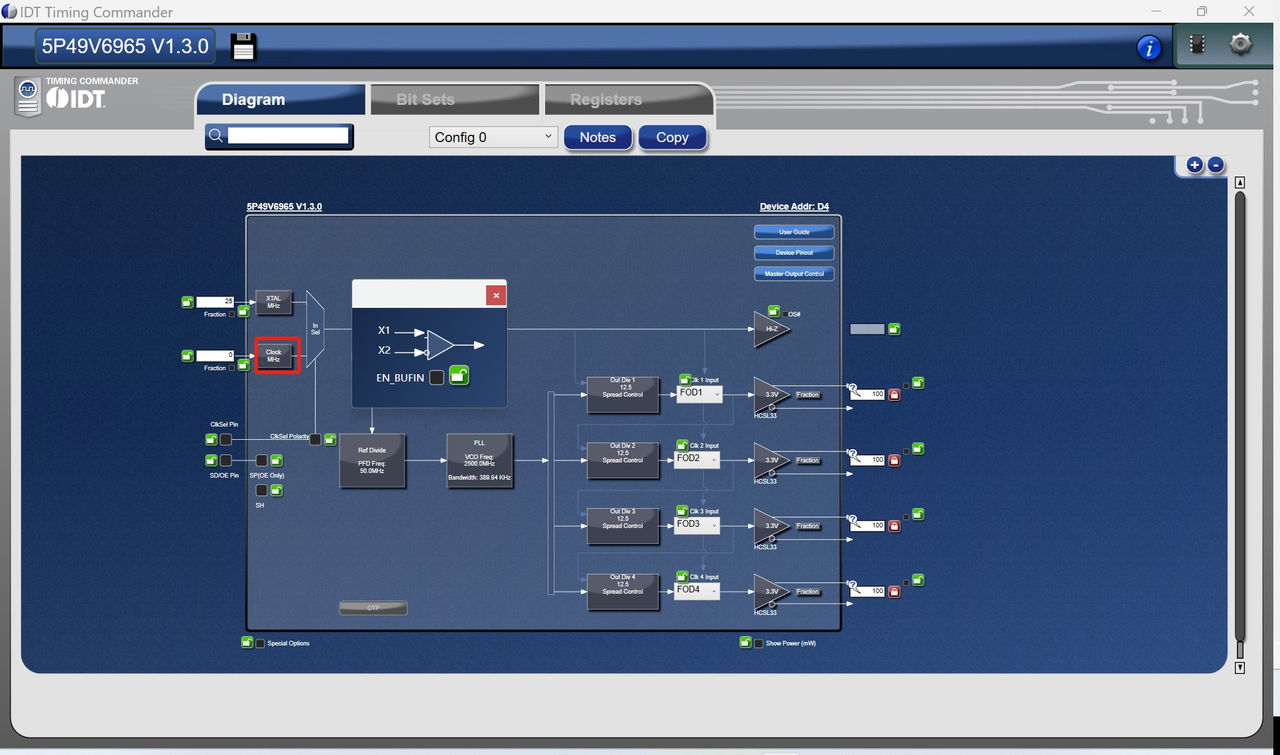Open the FOD2 Clk 2 Input dropdown
The width and height of the screenshot is (1280, 755).
tap(697, 459)
